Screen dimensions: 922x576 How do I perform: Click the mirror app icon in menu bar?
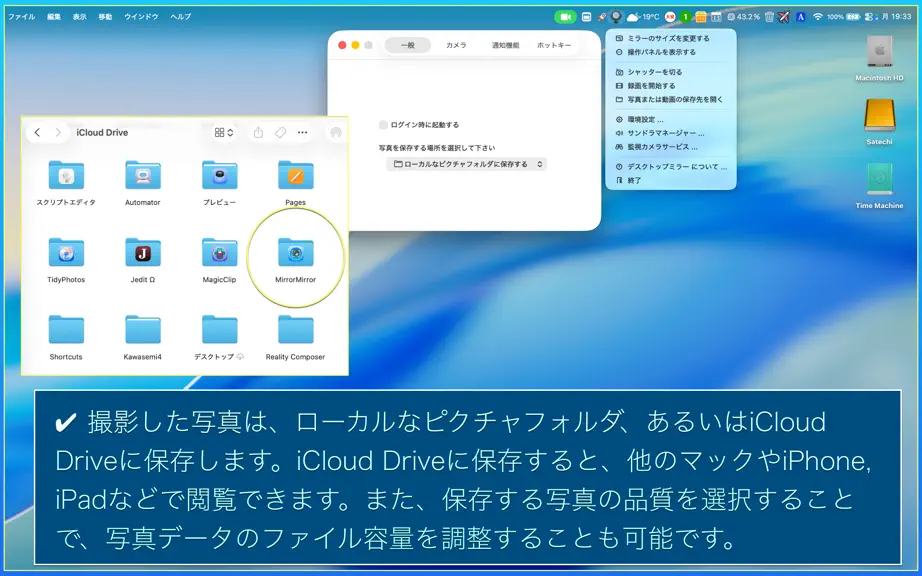[x=616, y=16]
